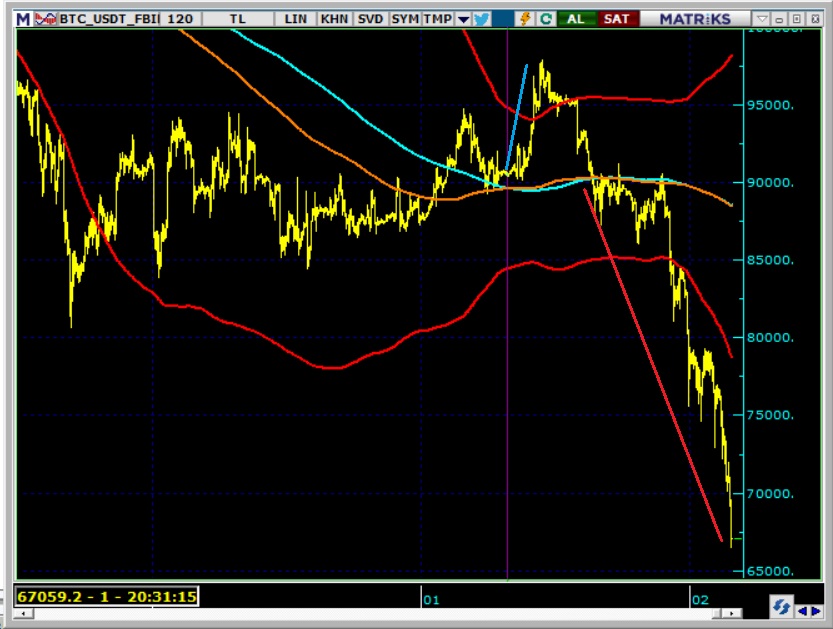Expand the window menu triangle near MATRIKS
Screen dimensions: 833x629
(x=762, y=19)
